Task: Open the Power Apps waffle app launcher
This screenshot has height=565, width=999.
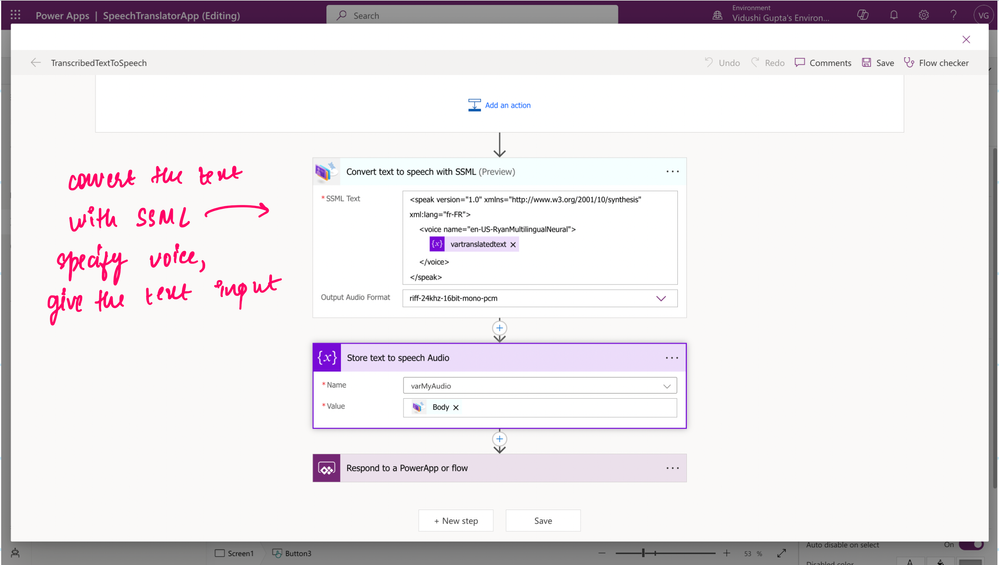Action: (15, 15)
